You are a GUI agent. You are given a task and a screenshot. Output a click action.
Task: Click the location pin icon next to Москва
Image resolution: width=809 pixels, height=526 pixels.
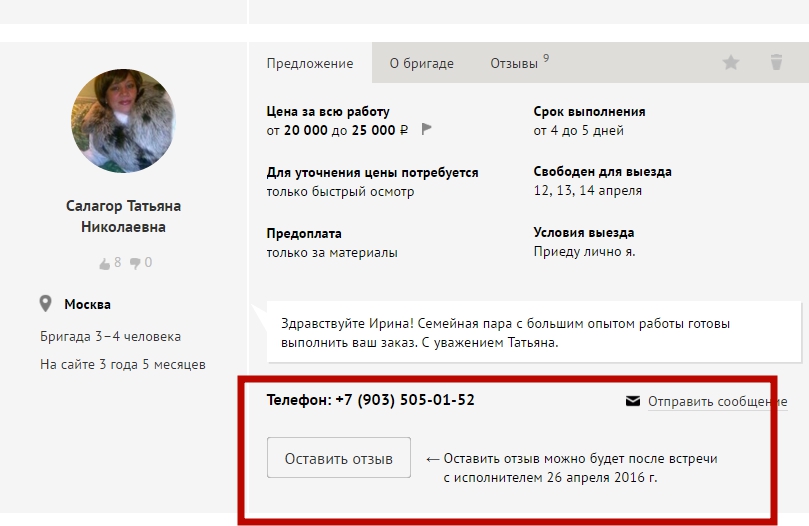(46, 304)
